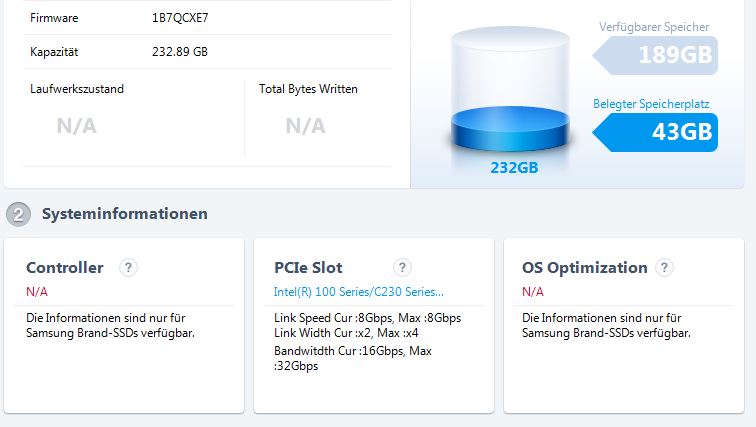The height and width of the screenshot is (427, 756).
Task: Click the blue disk cylinder graphic
Action: pyautogui.click(x=510, y=90)
